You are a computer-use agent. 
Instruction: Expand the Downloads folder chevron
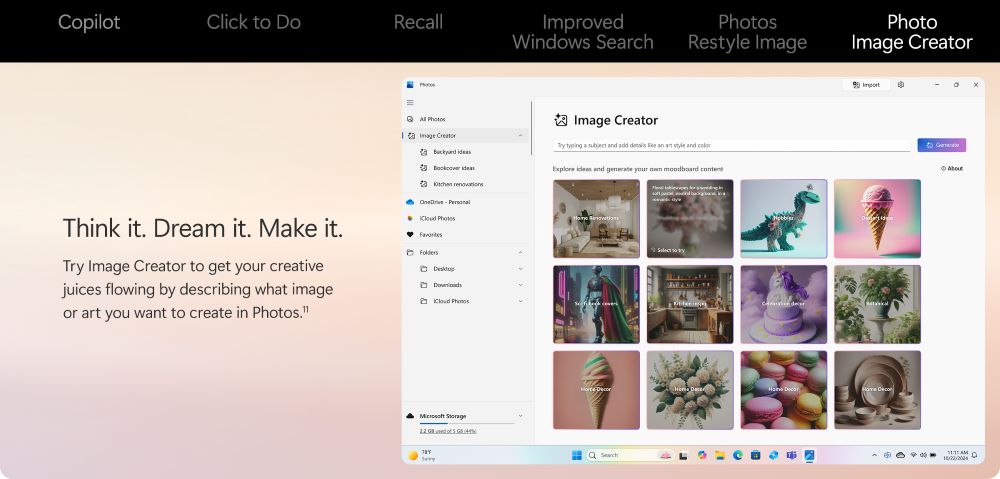click(520, 285)
